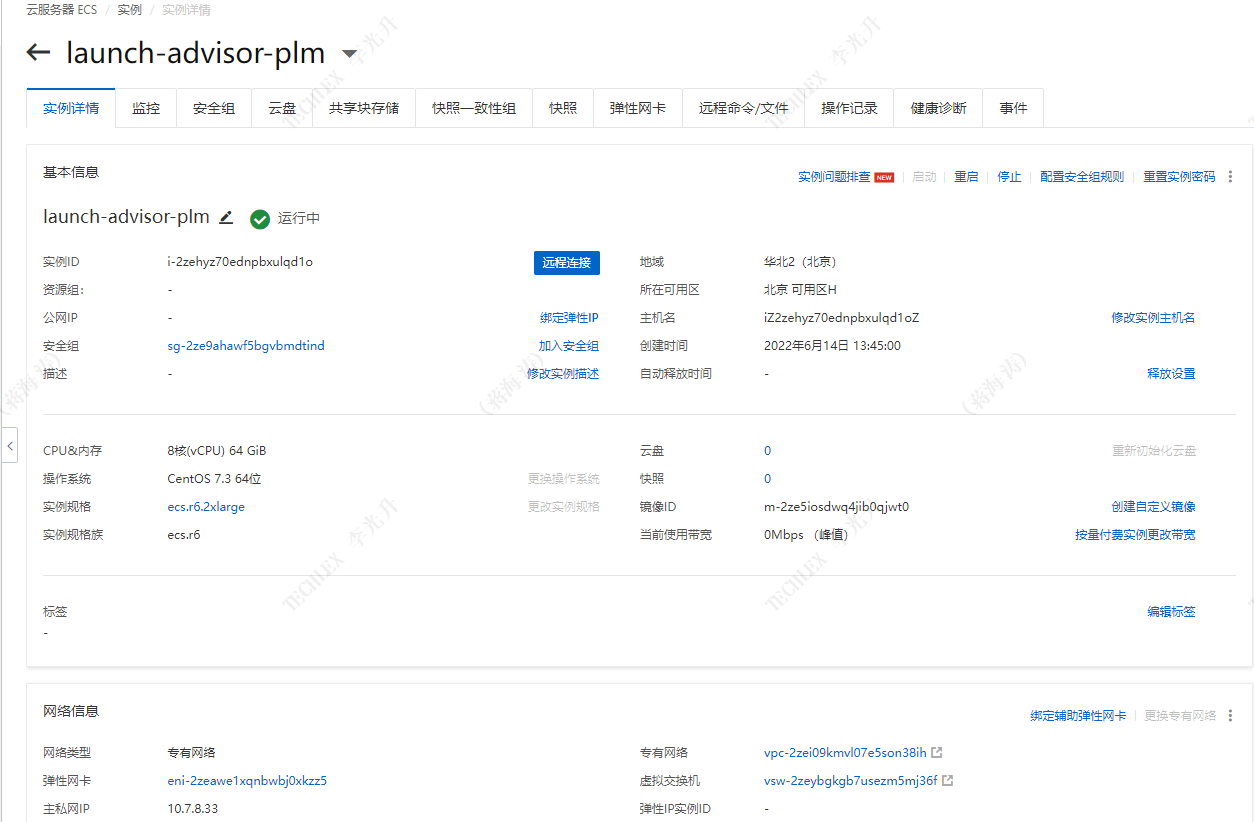The image size is (1254, 822).
Task: Click the green running status icon
Action: click(260, 218)
